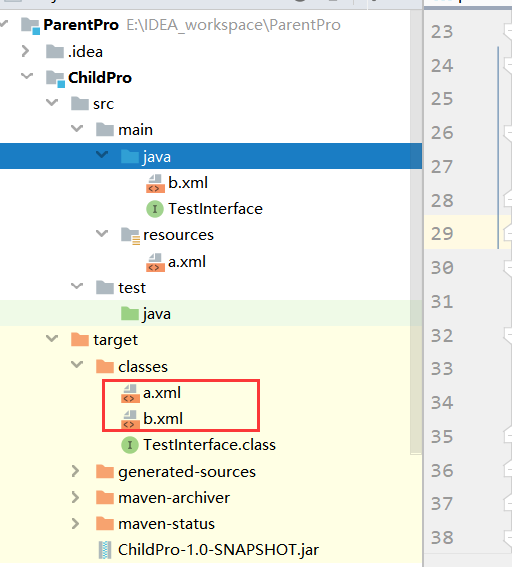Screen dimensions: 512x567
Task: Click the green test java folder icon
Action: click(x=130, y=314)
